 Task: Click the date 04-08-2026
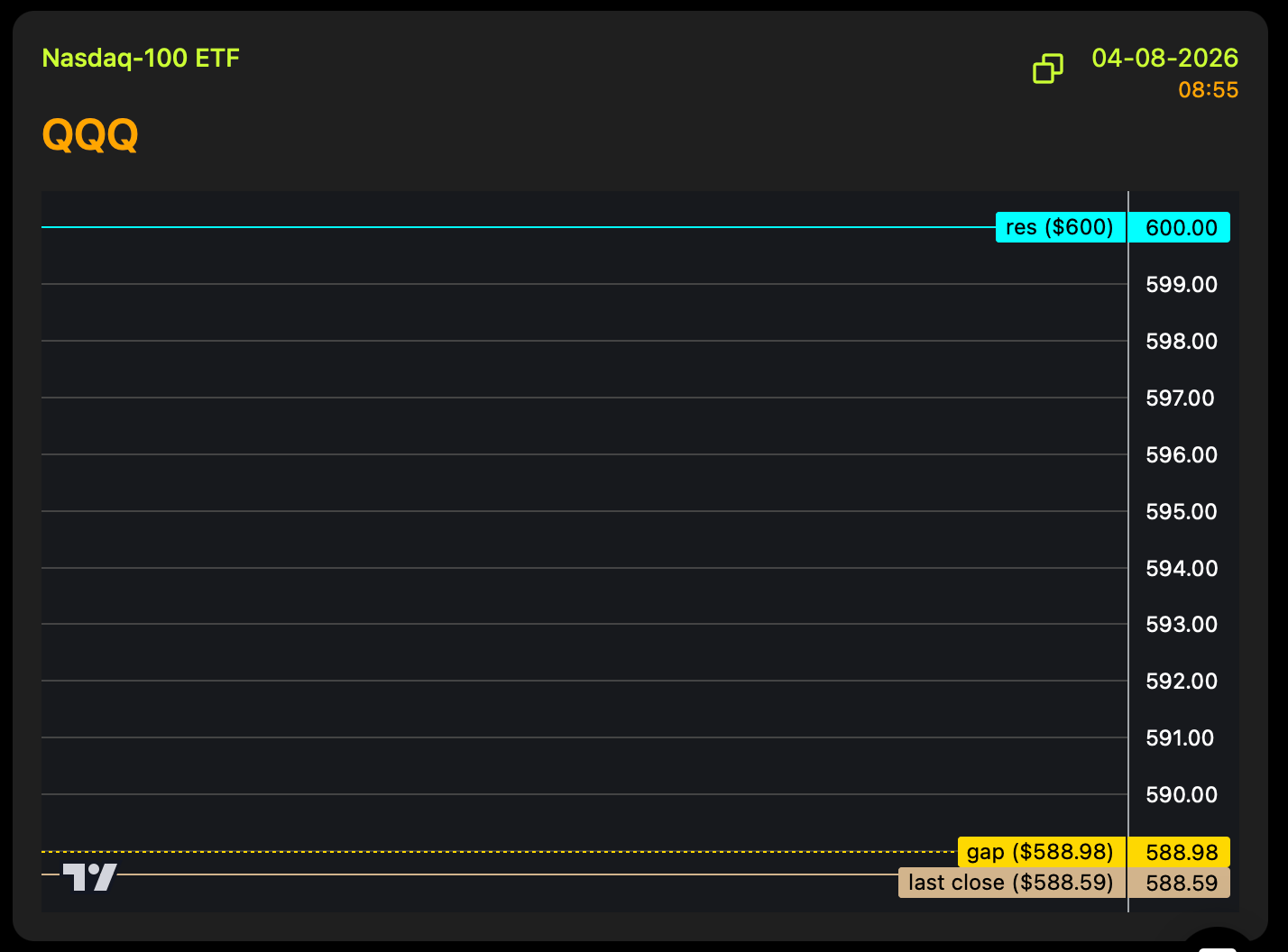pos(1164,58)
